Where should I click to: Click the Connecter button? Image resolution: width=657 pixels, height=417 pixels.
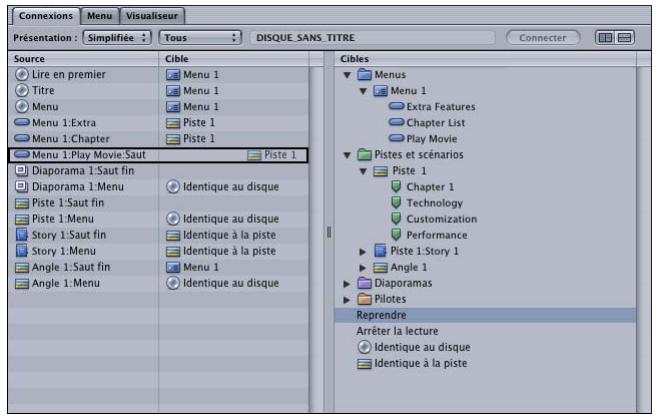(x=543, y=38)
